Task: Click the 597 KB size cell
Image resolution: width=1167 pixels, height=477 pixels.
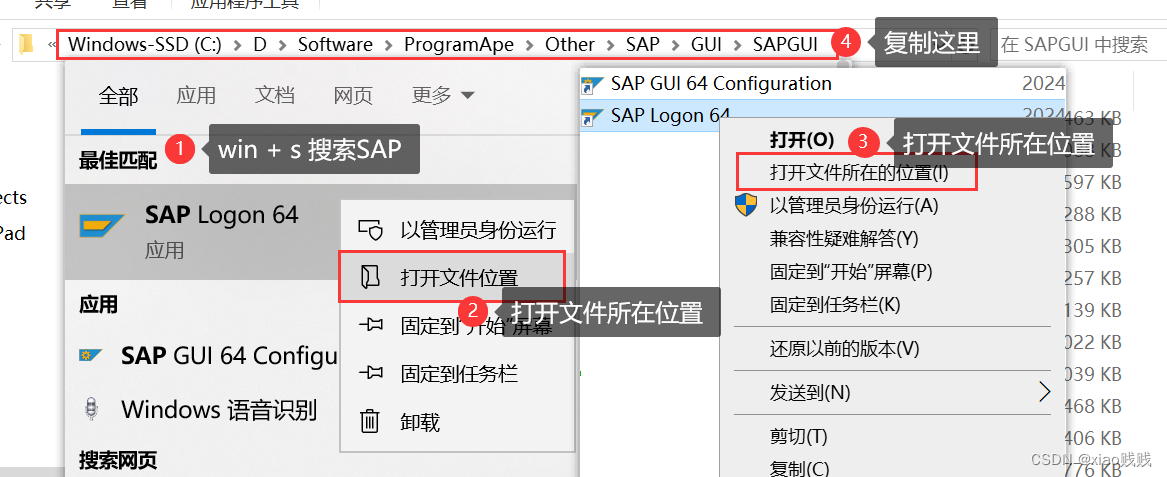Action: point(1093,182)
